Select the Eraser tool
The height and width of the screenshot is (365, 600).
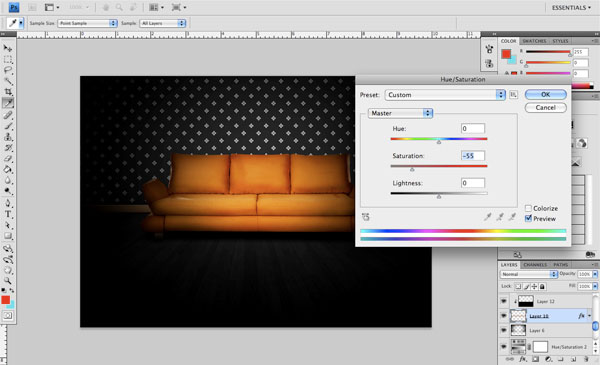pos(8,158)
